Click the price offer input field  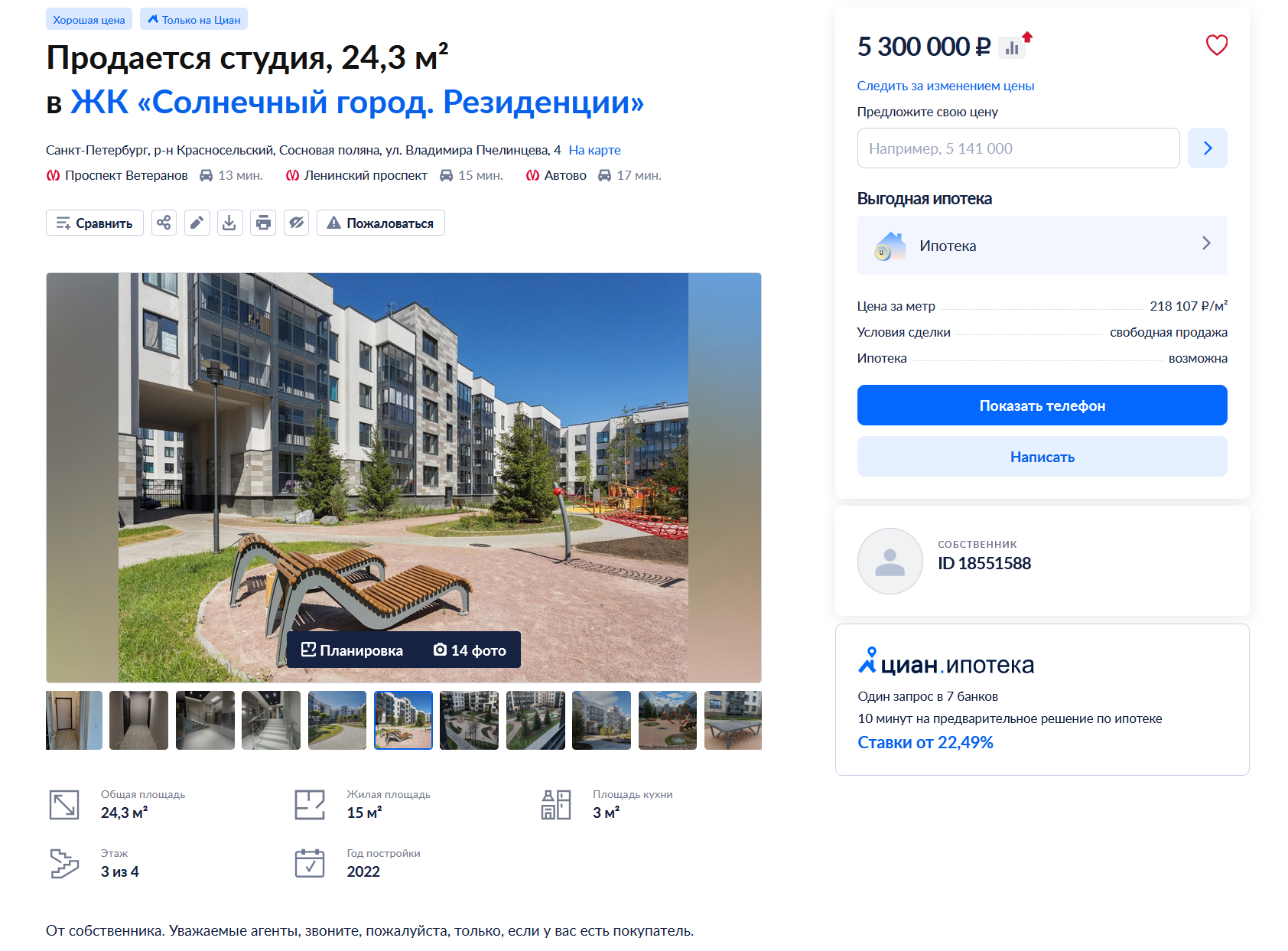pyautogui.click(x=1018, y=148)
